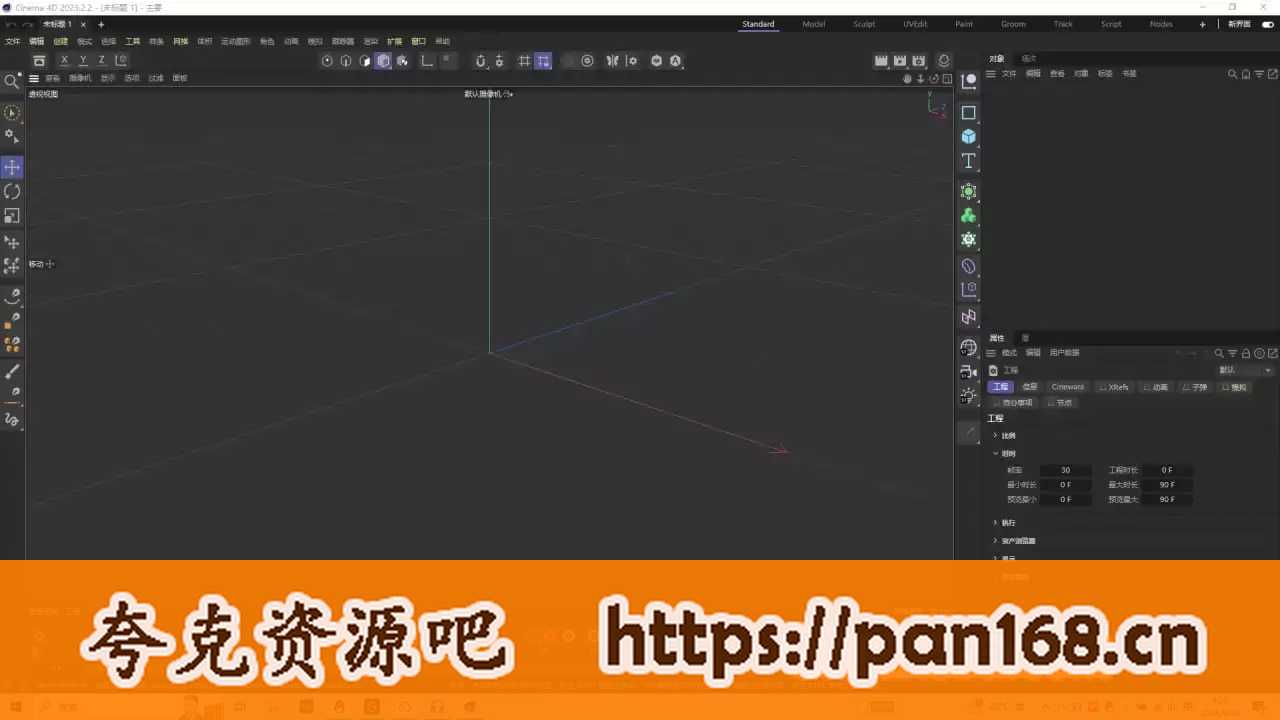Screen dimensions: 1280x720
Task: Click Render to Picture Viewer icon
Action: coord(900,61)
